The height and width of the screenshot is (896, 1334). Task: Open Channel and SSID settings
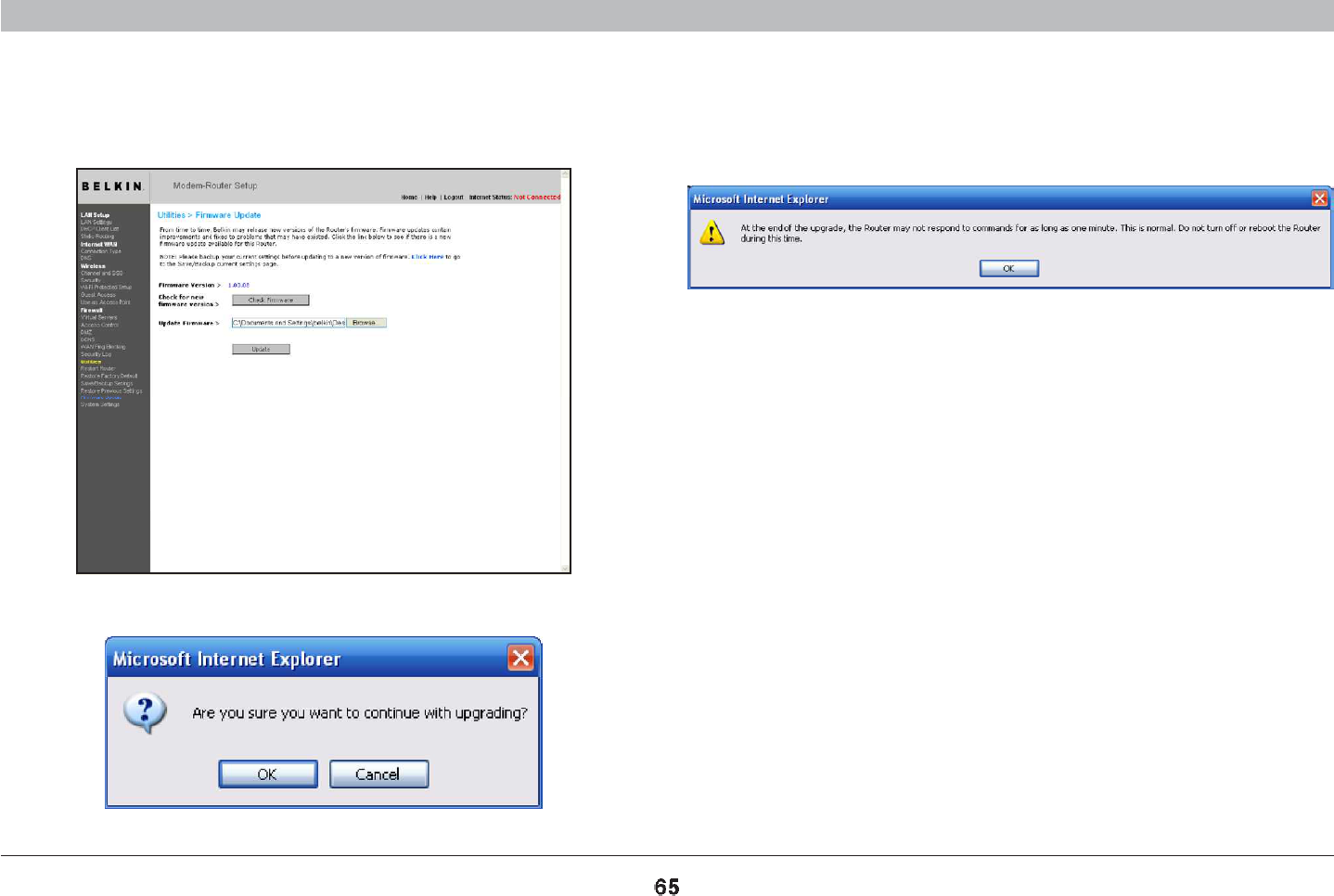tap(101, 274)
